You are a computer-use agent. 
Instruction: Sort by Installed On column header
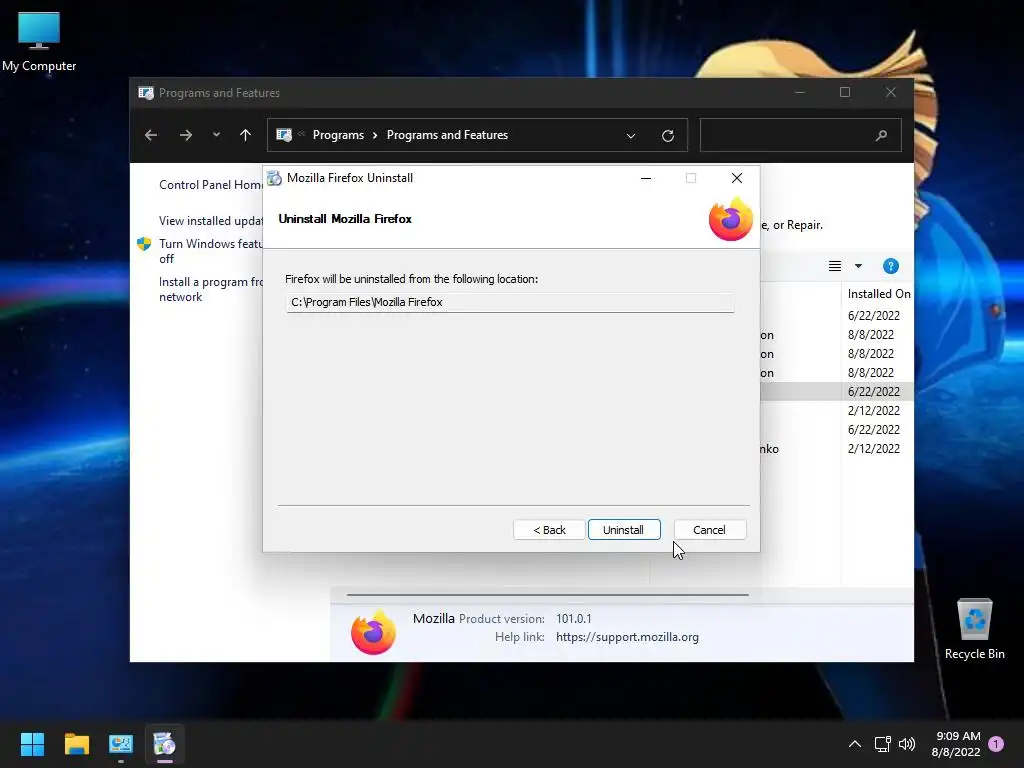878,294
